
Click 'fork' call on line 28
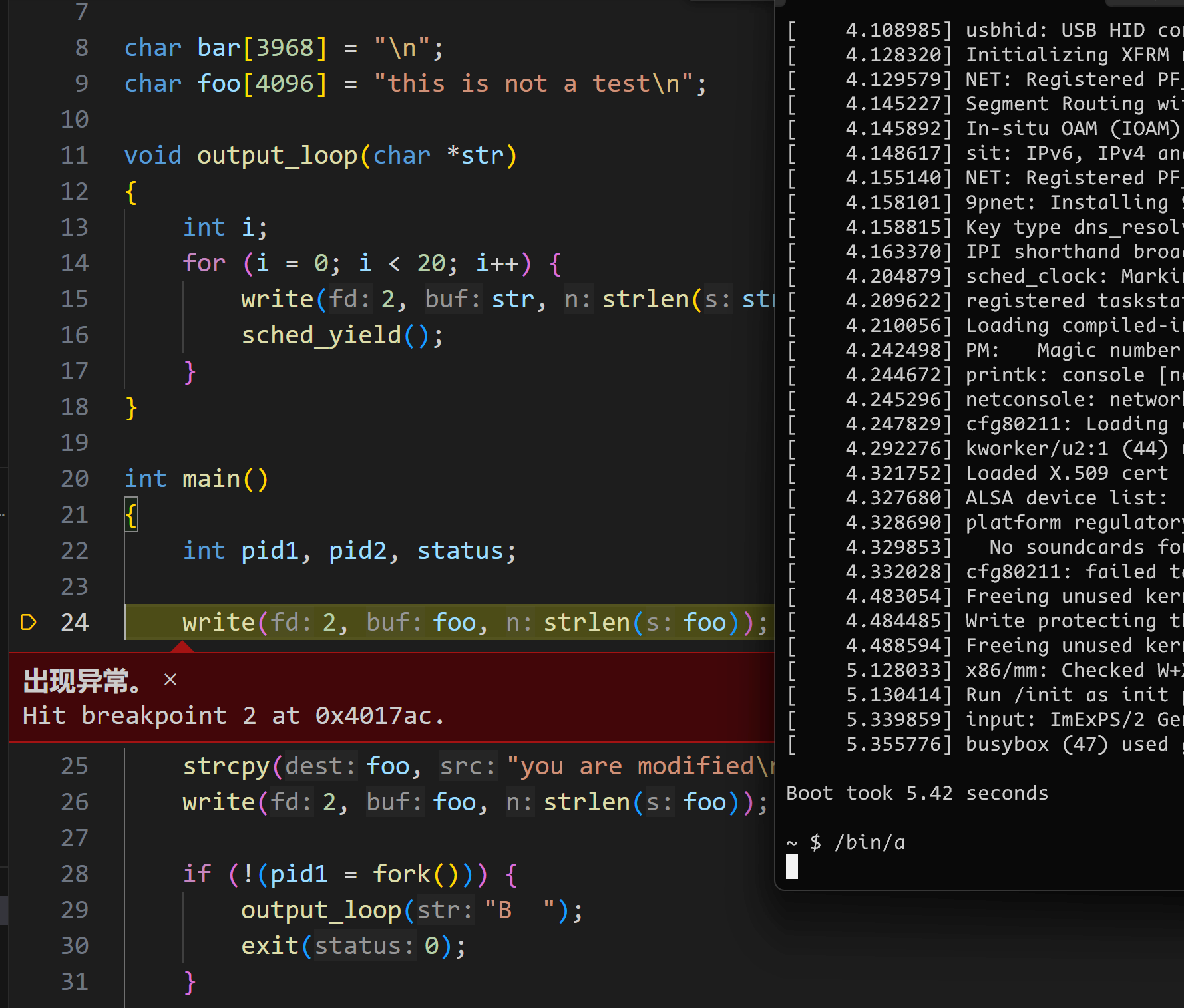click(x=401, y=874)
